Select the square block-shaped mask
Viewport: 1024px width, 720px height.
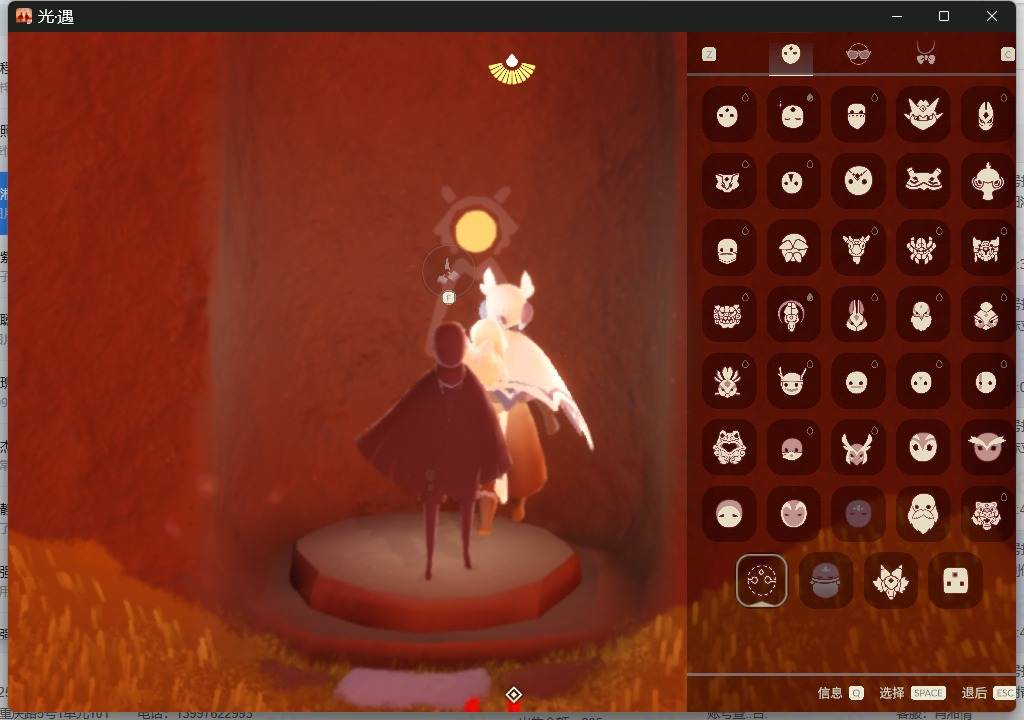tap(955, 580)
